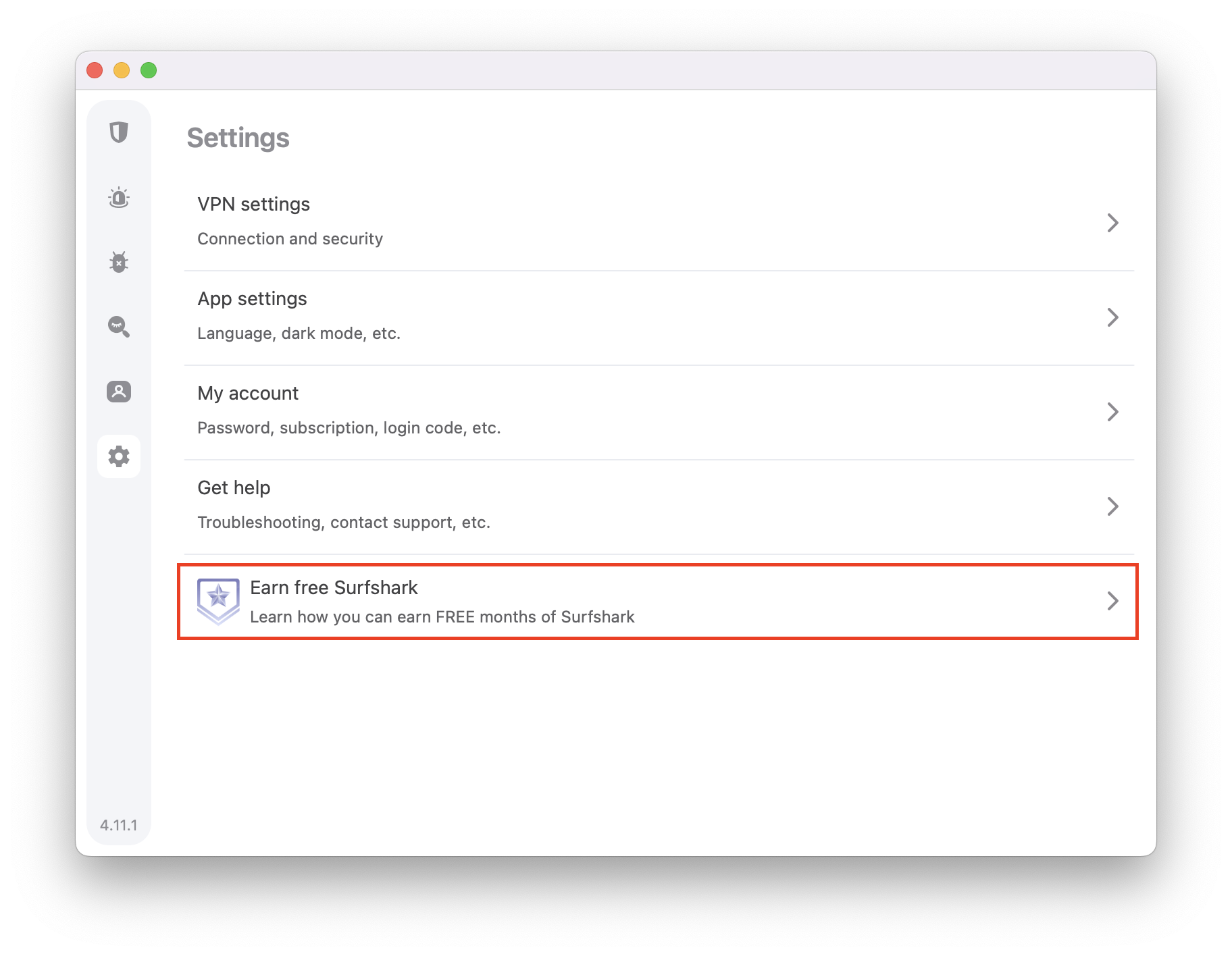Open the Antivirus bug icon in sidebar
The image size is (1232, 956).
119,262
